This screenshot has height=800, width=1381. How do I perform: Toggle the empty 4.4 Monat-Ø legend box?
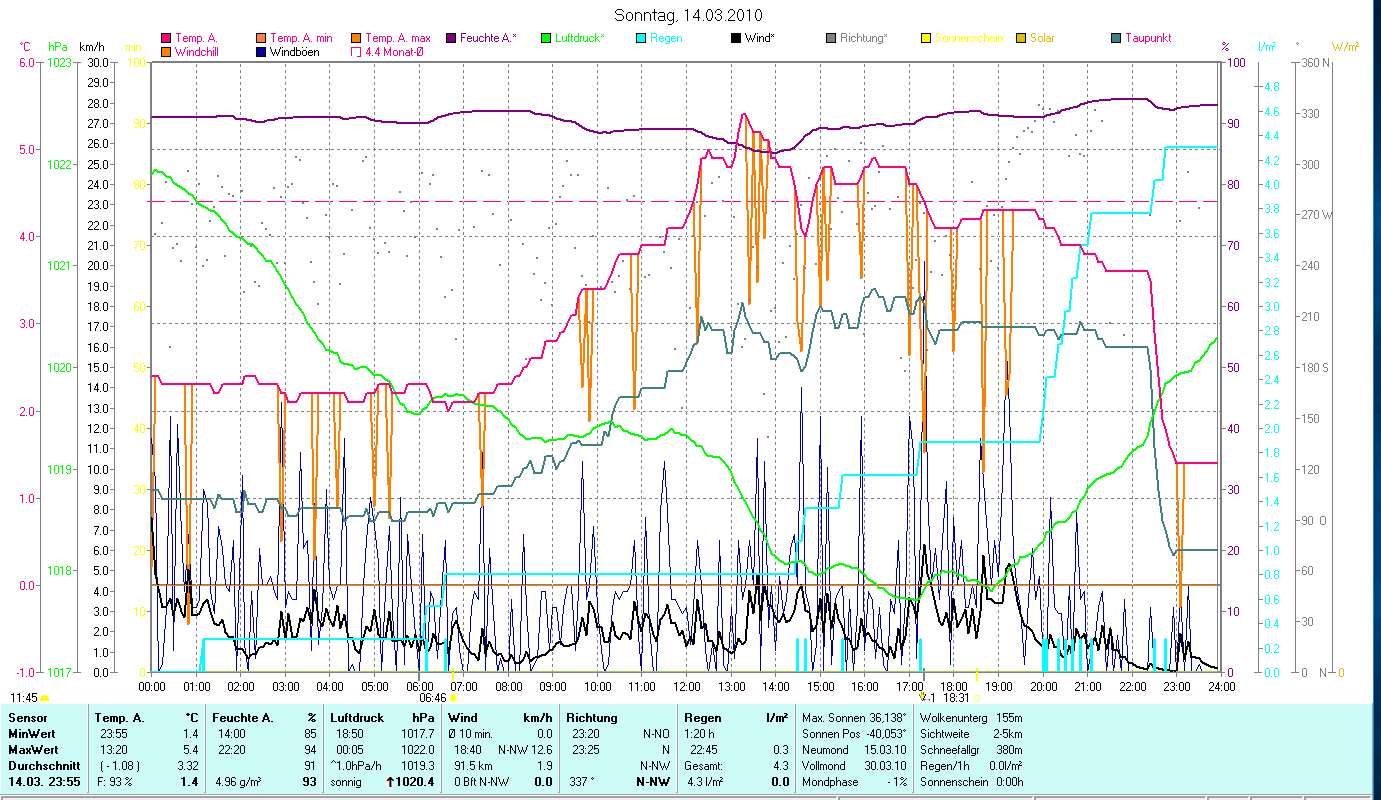[355, 52]
